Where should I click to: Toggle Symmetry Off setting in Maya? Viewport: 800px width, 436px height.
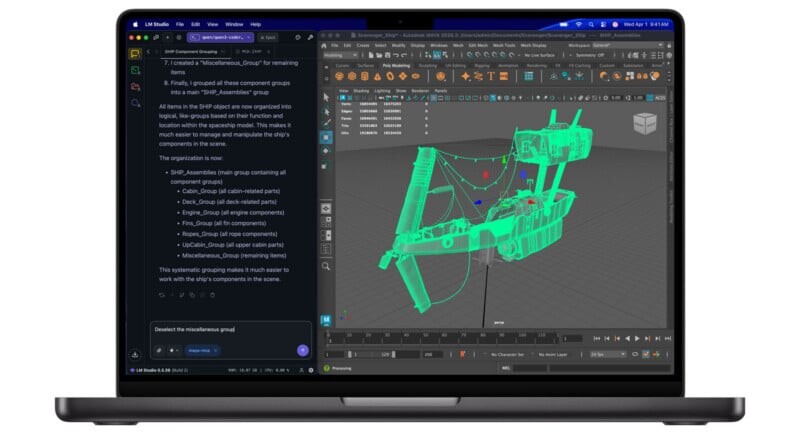click(x=590, y=55)
